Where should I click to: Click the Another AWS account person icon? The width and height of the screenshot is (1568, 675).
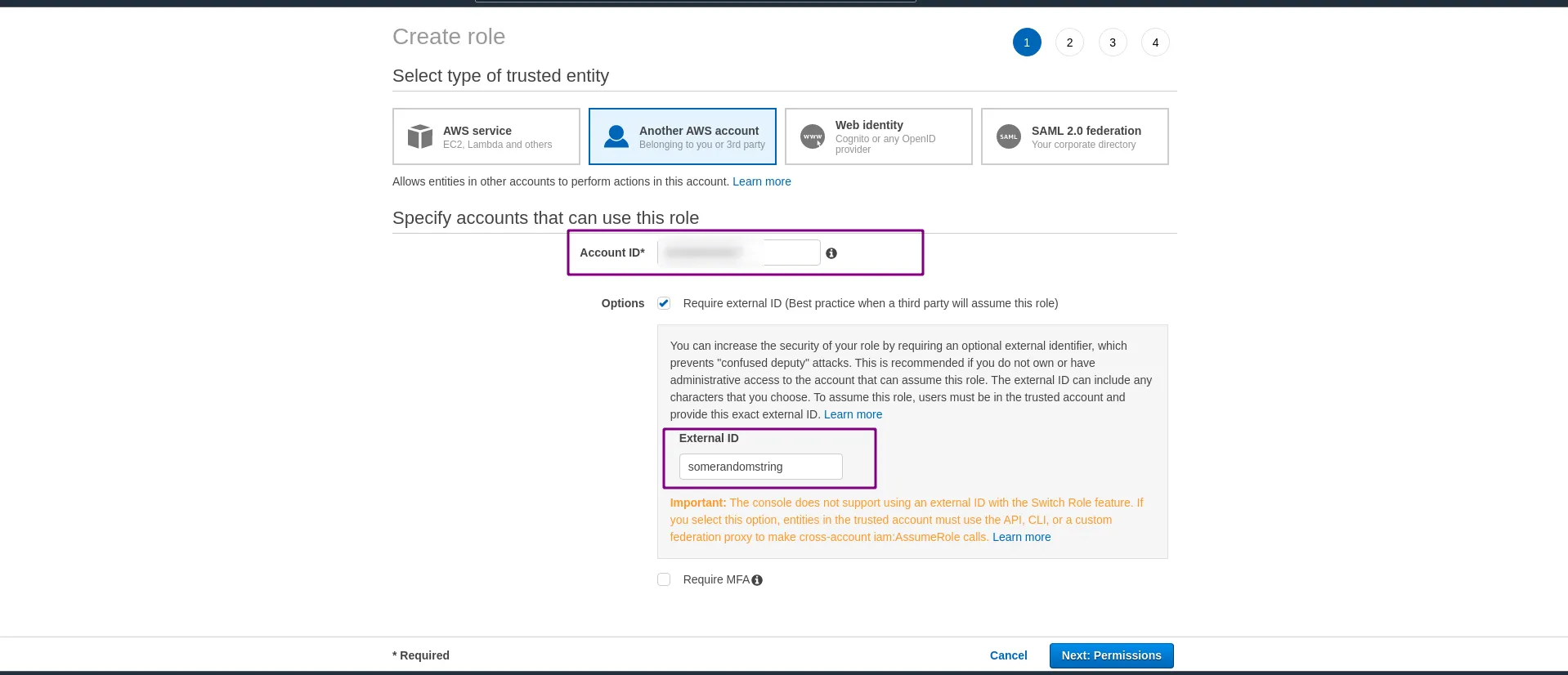[x=616, y=136]
